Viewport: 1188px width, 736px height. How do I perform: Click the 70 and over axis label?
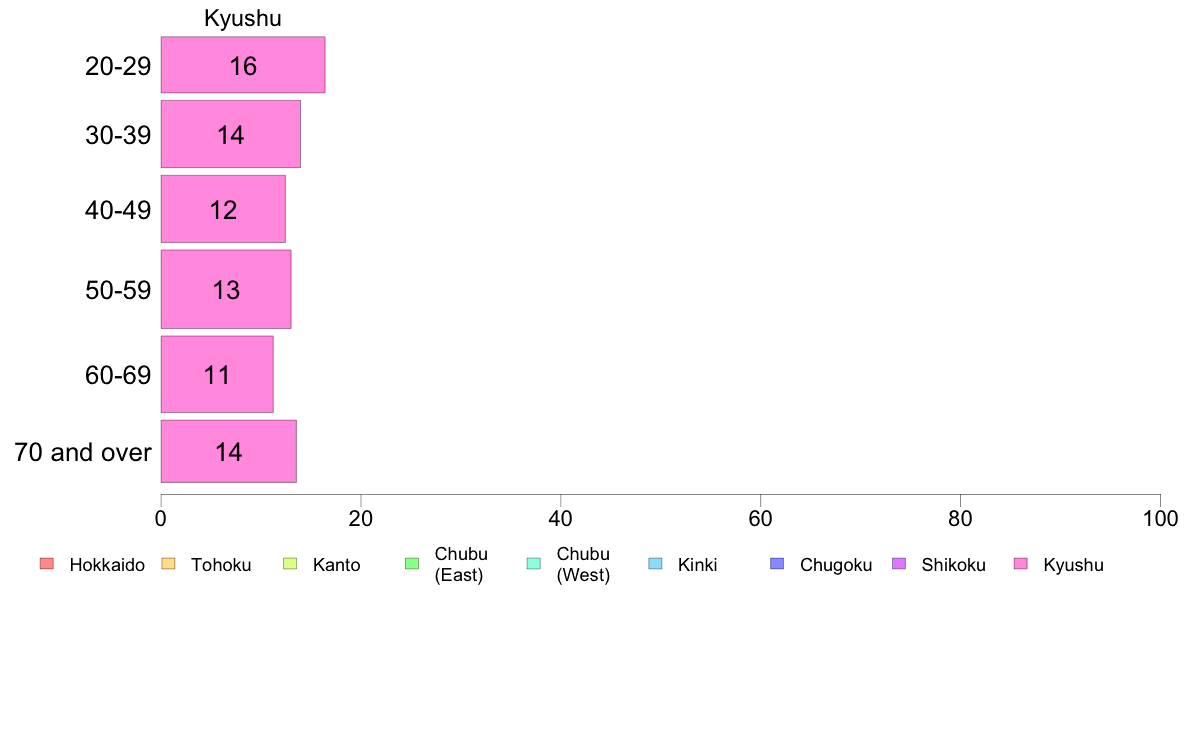pyautogui.click(x=83, y=453)
